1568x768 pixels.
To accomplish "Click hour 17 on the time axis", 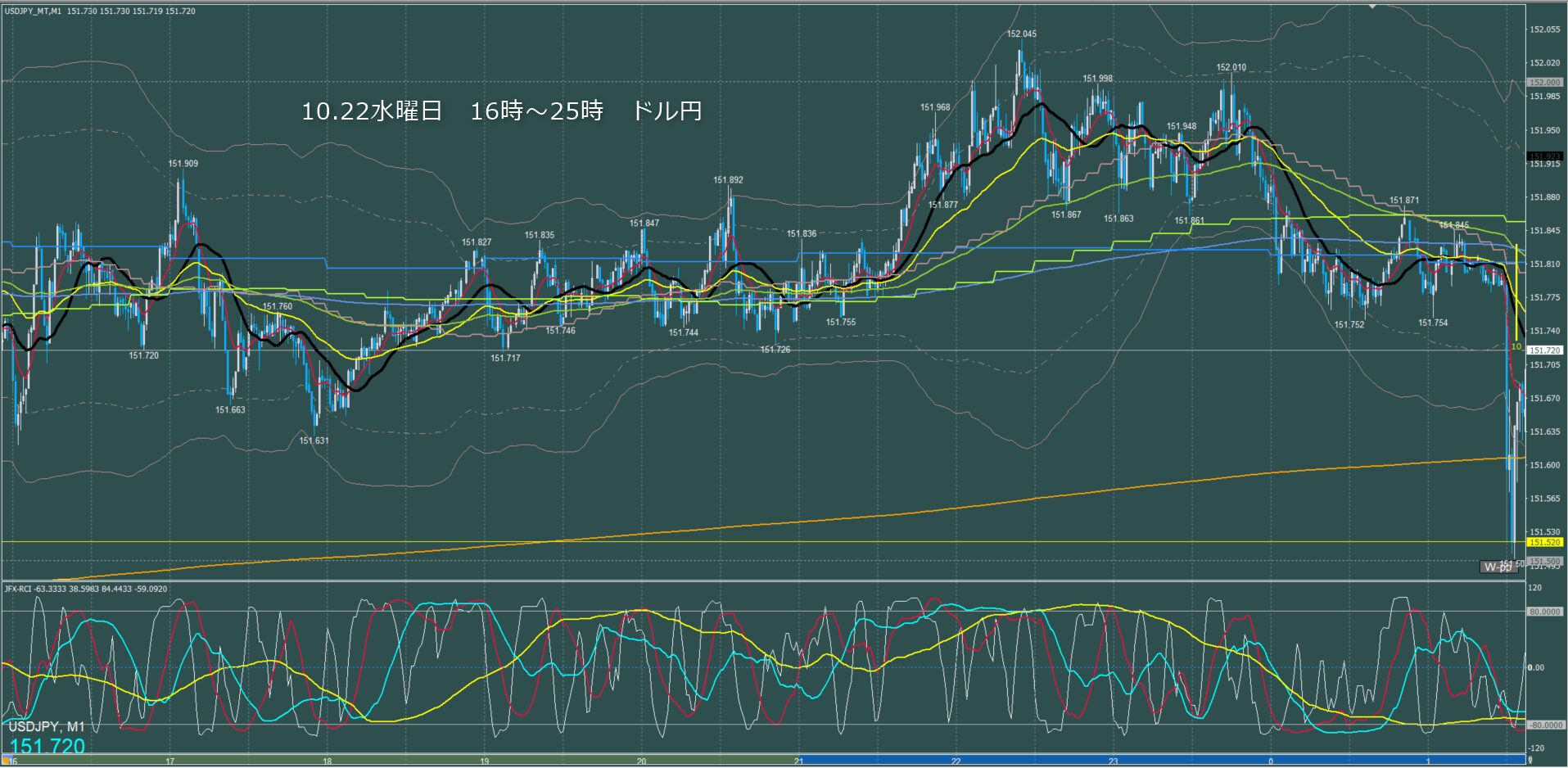I will tap(170, 761).
